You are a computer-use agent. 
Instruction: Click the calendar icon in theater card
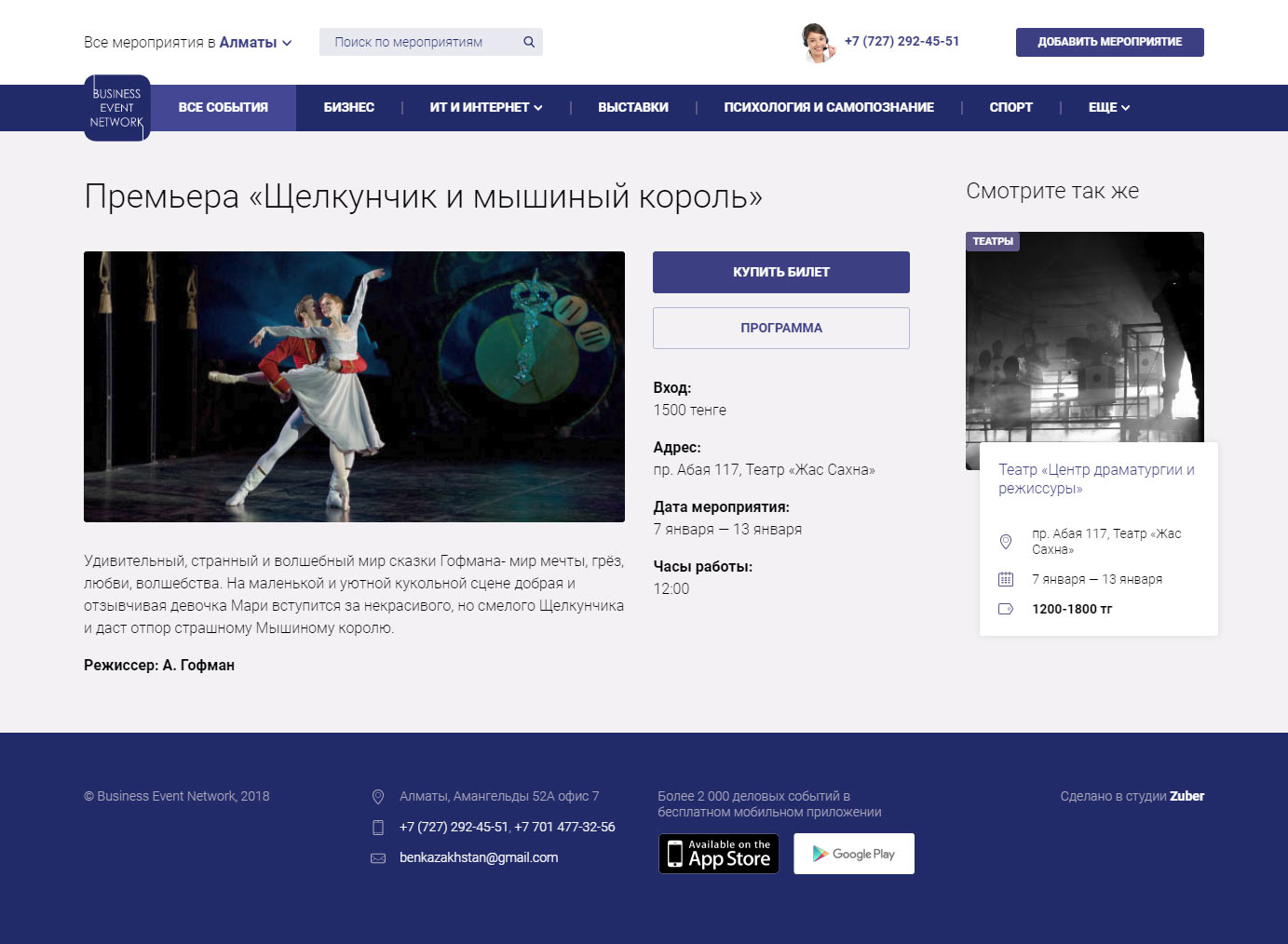[1006, 579]
